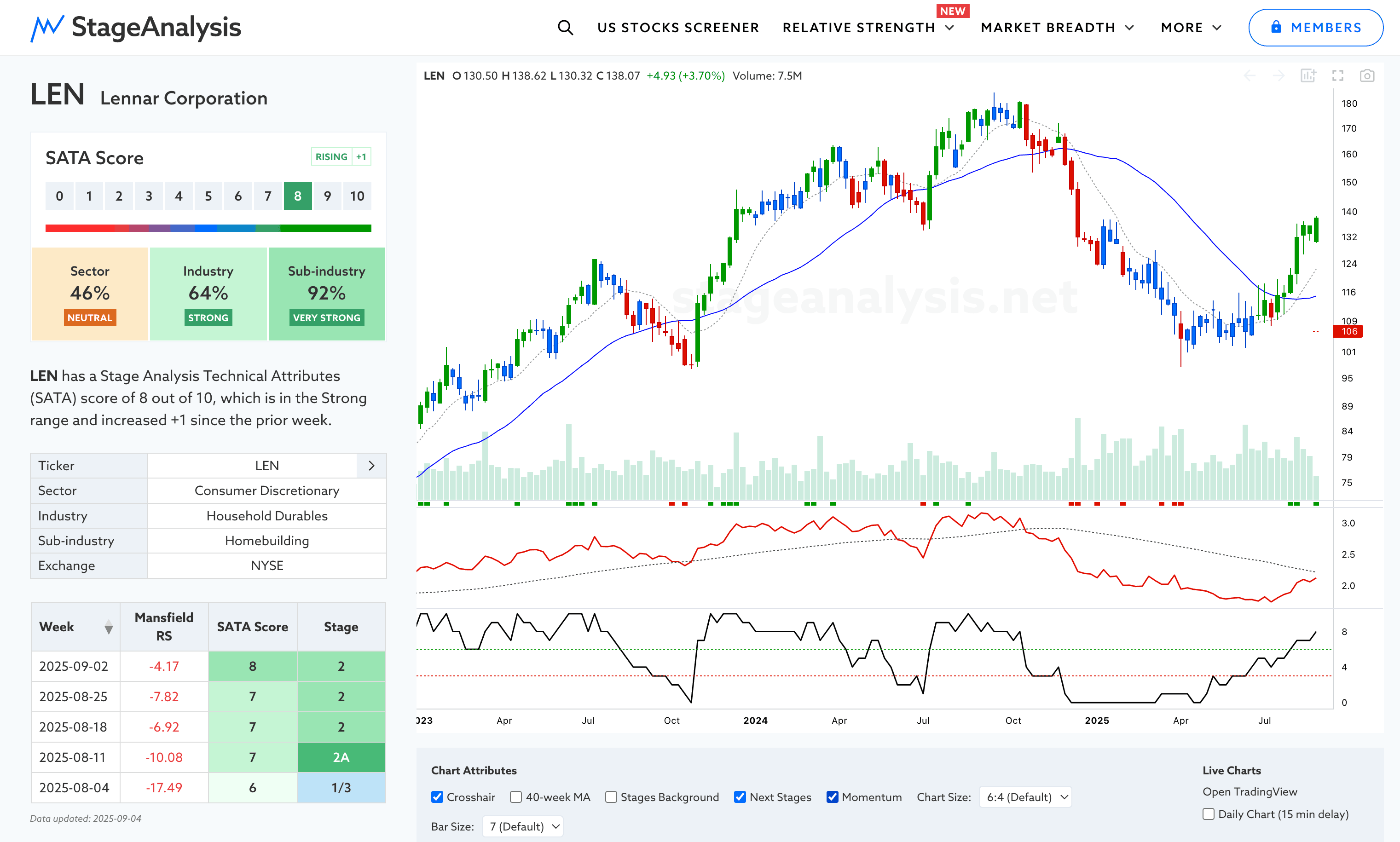Open TradingView live chart link
This screenshot has height=842, width=1400.
tap(1250, 791)
